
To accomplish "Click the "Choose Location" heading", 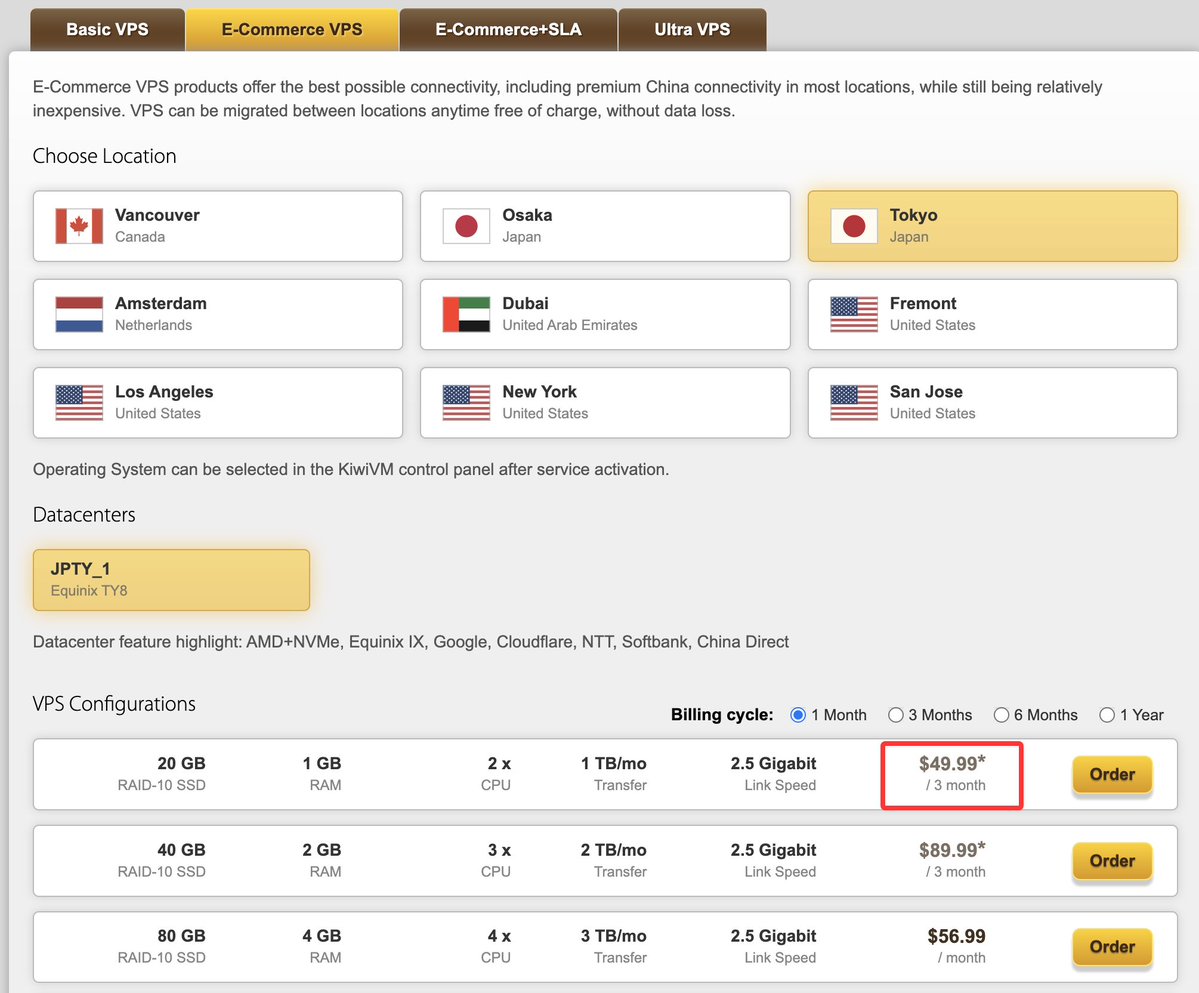I will tap(105, 156).
